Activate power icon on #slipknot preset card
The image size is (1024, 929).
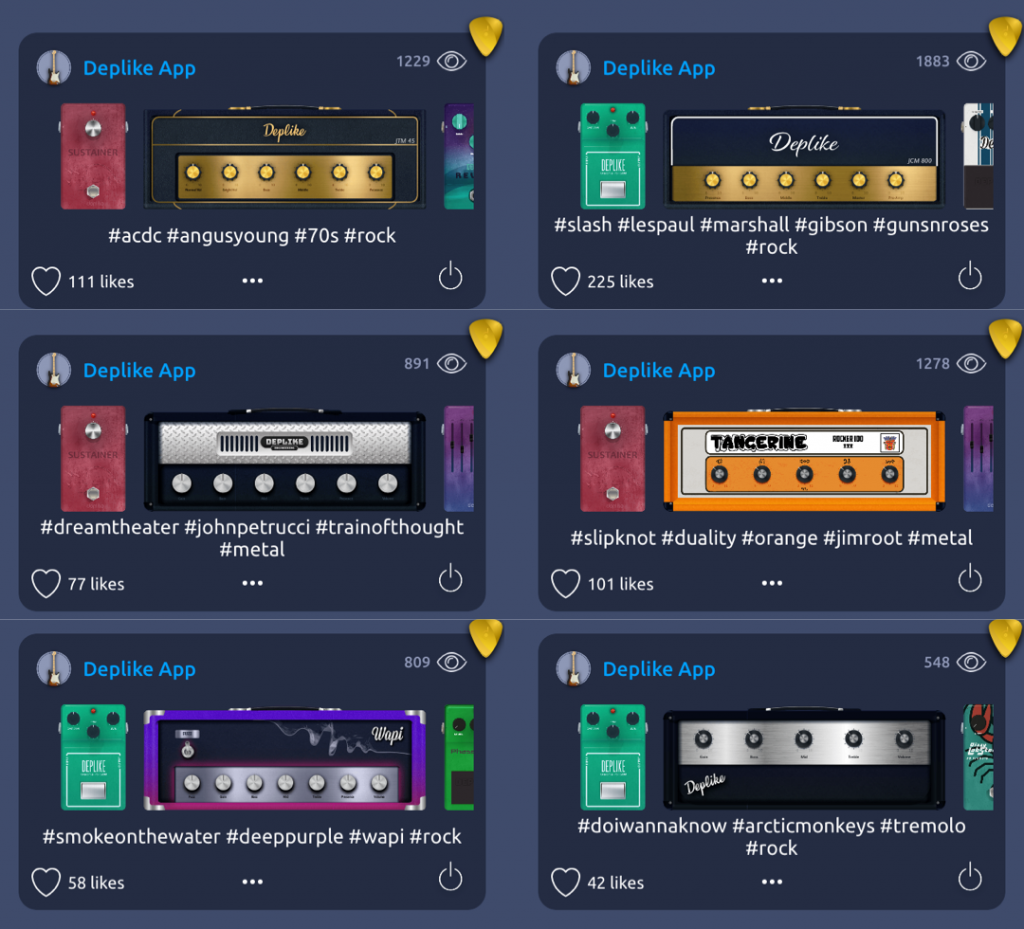pyautogui.click(x=970, y=578)
